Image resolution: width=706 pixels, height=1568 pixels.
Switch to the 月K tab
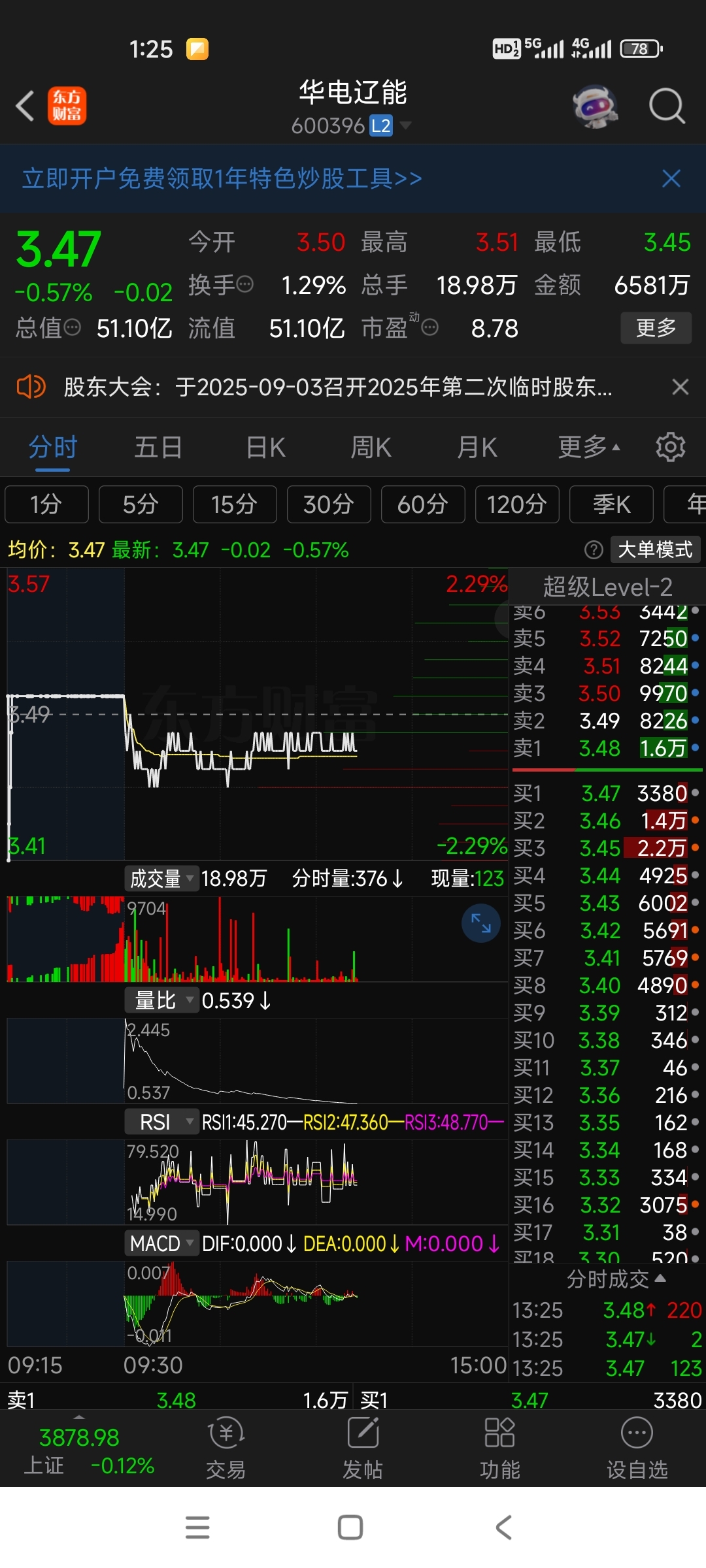[477, 448]
